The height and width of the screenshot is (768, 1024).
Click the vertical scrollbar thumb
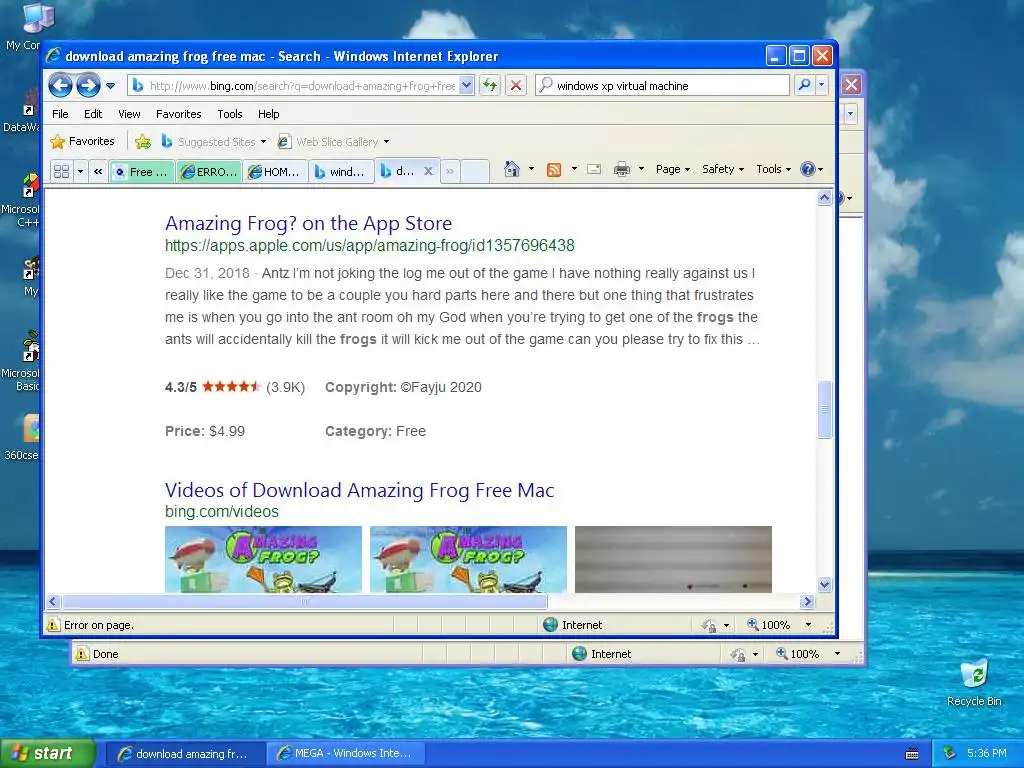824,409
